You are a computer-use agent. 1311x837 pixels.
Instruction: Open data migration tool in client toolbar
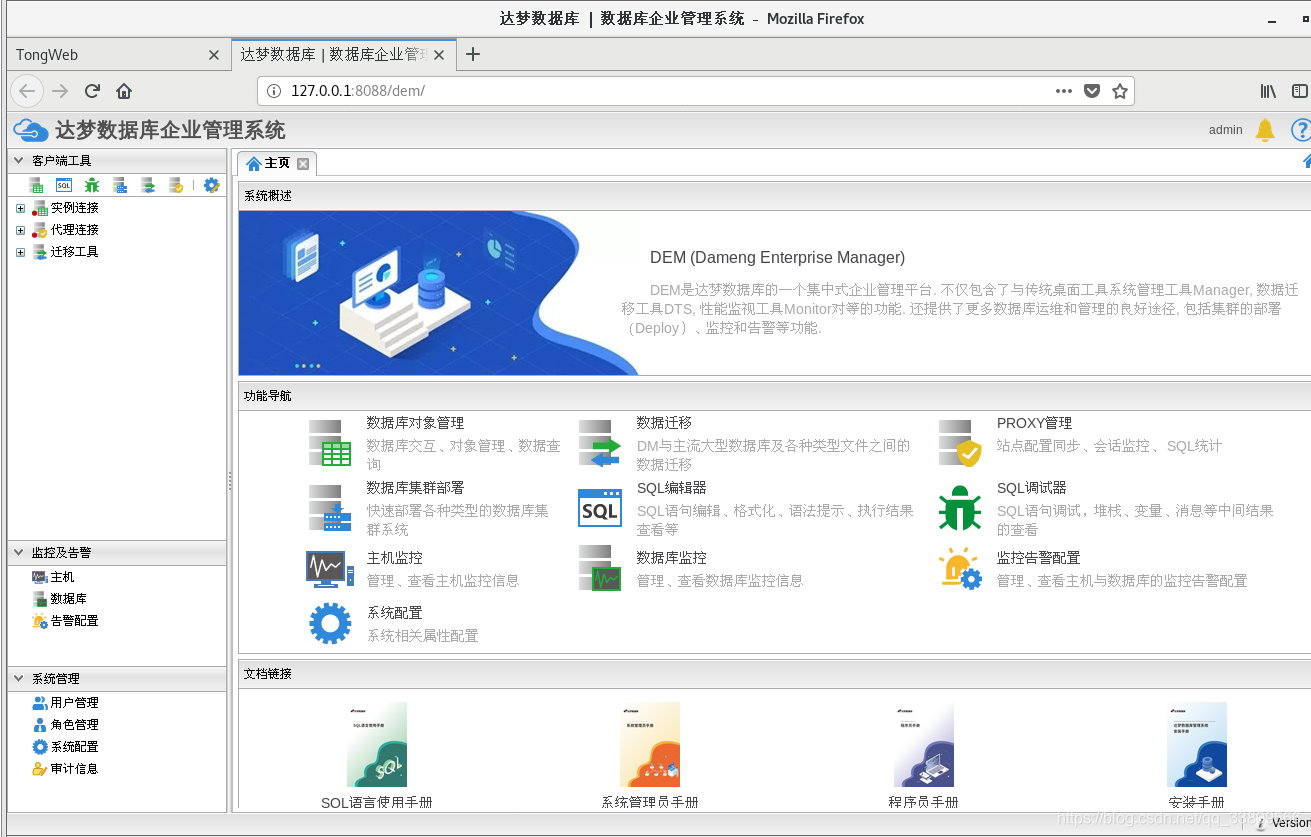pyautogui.click(x=148, y=185)
